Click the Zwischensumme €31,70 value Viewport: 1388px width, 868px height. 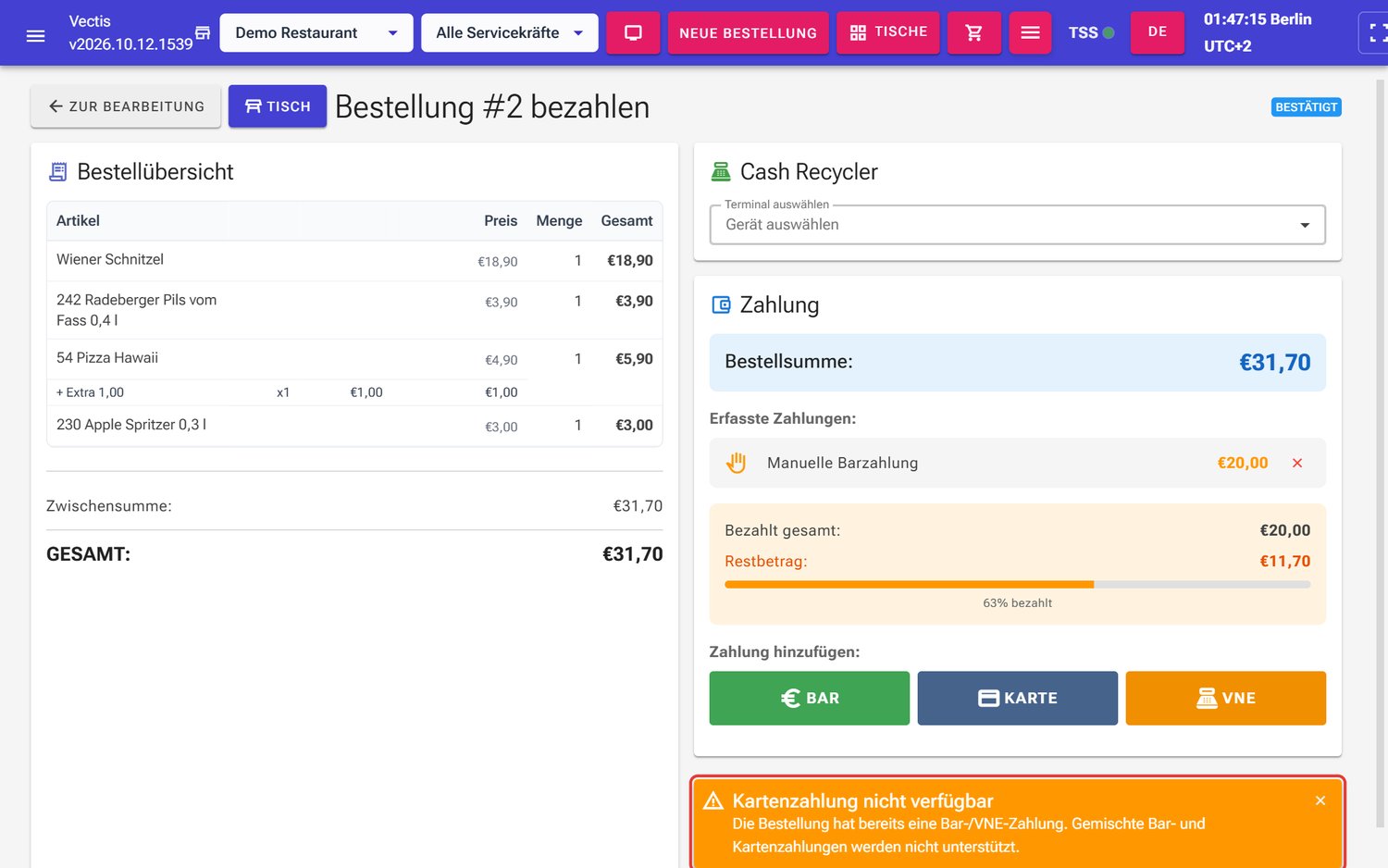[638, 506]
